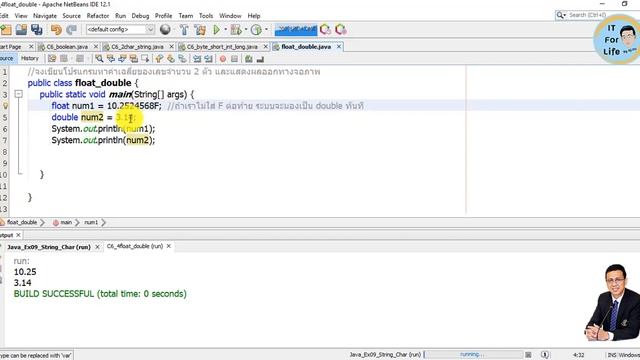Open the Help menu
This screenshot has height=360, width=640.
pyautogui.click(x=254, y=16)
